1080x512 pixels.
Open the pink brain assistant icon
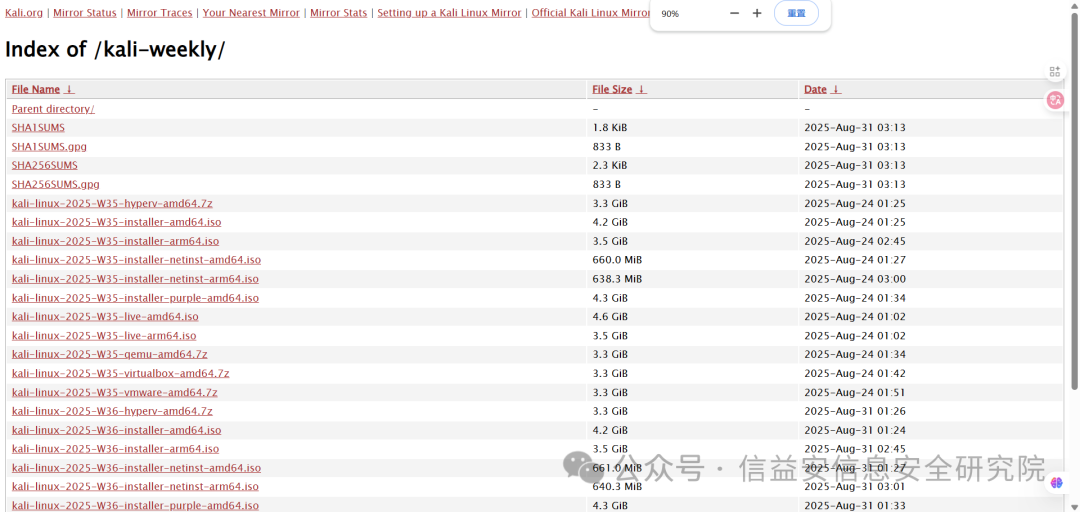1057,483
